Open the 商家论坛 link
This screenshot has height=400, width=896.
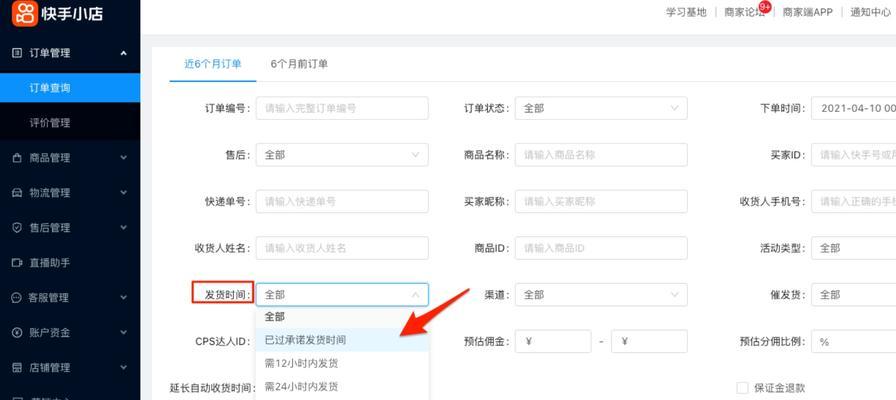(x=744, y=12)
